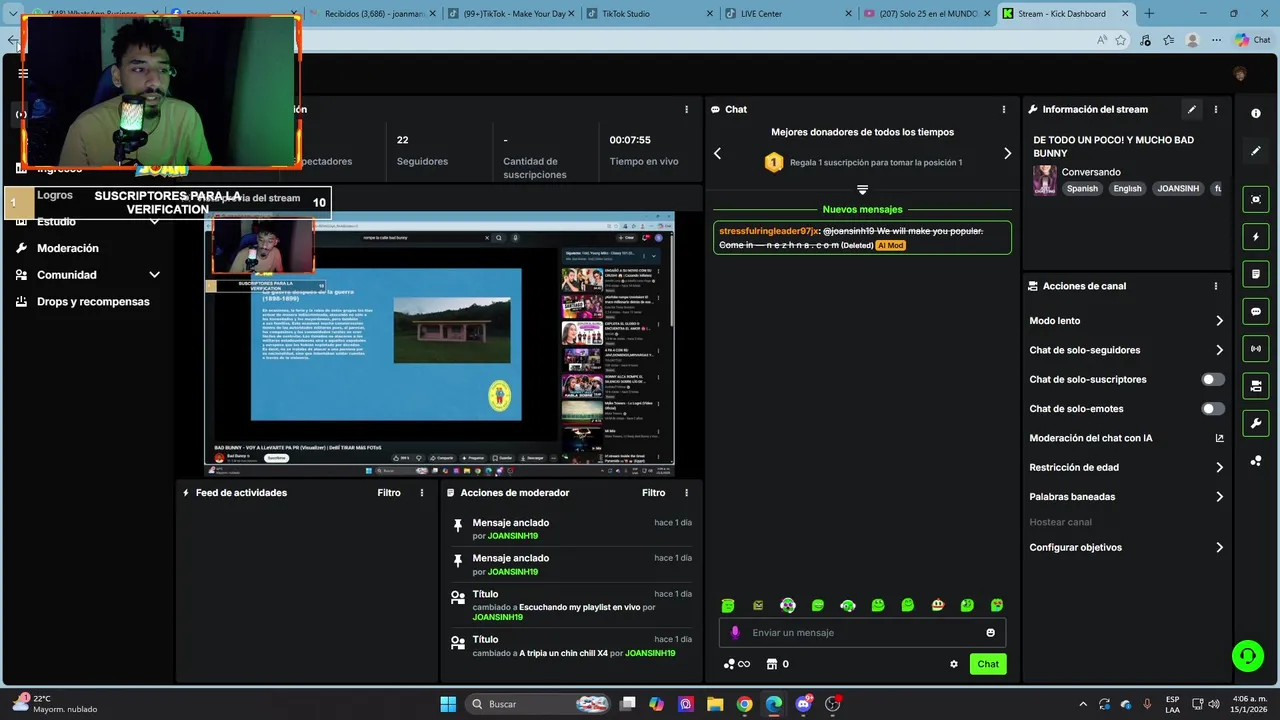This screenshot has height=720, width=1280.
Task: Click the headphones emote in emote row
Action: point(848,605)
